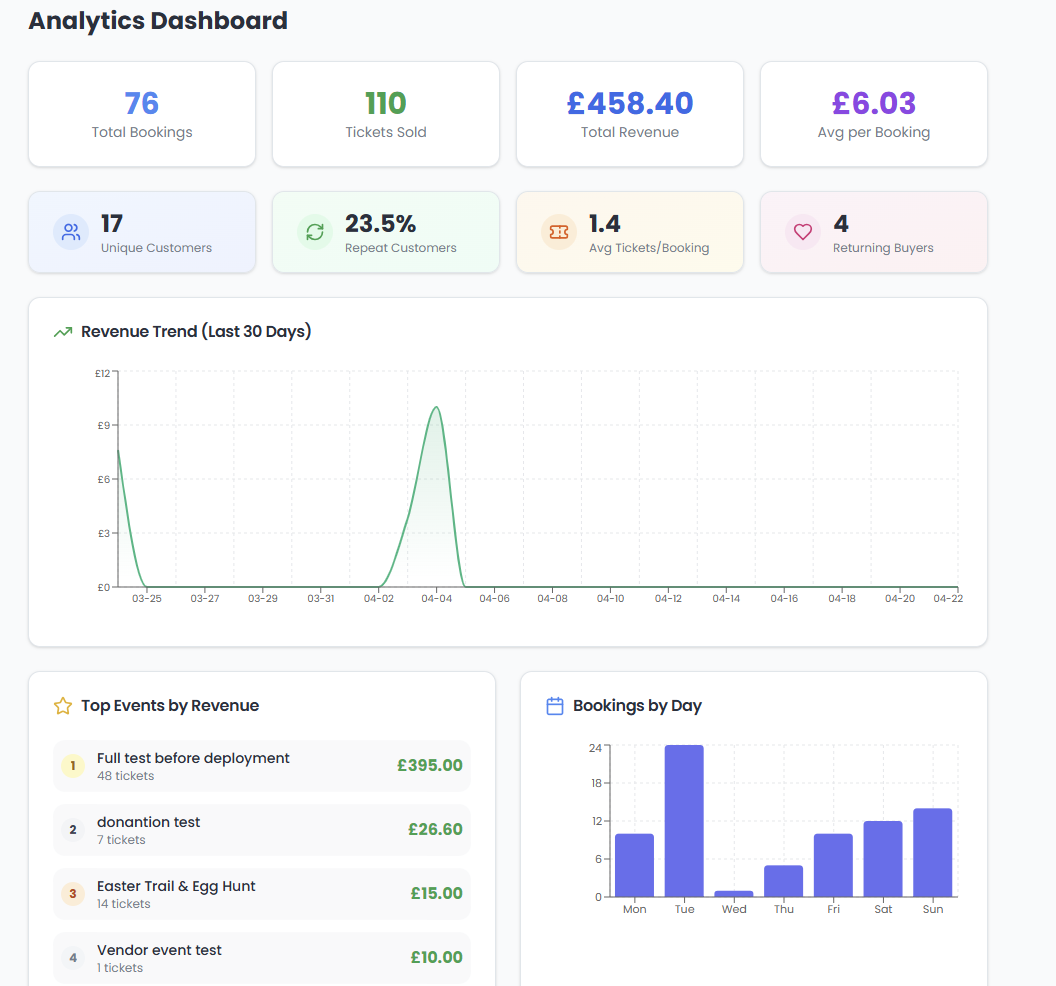Click the 14 tickets label
The image size is (1056, 986).
[x=123, y=904]
